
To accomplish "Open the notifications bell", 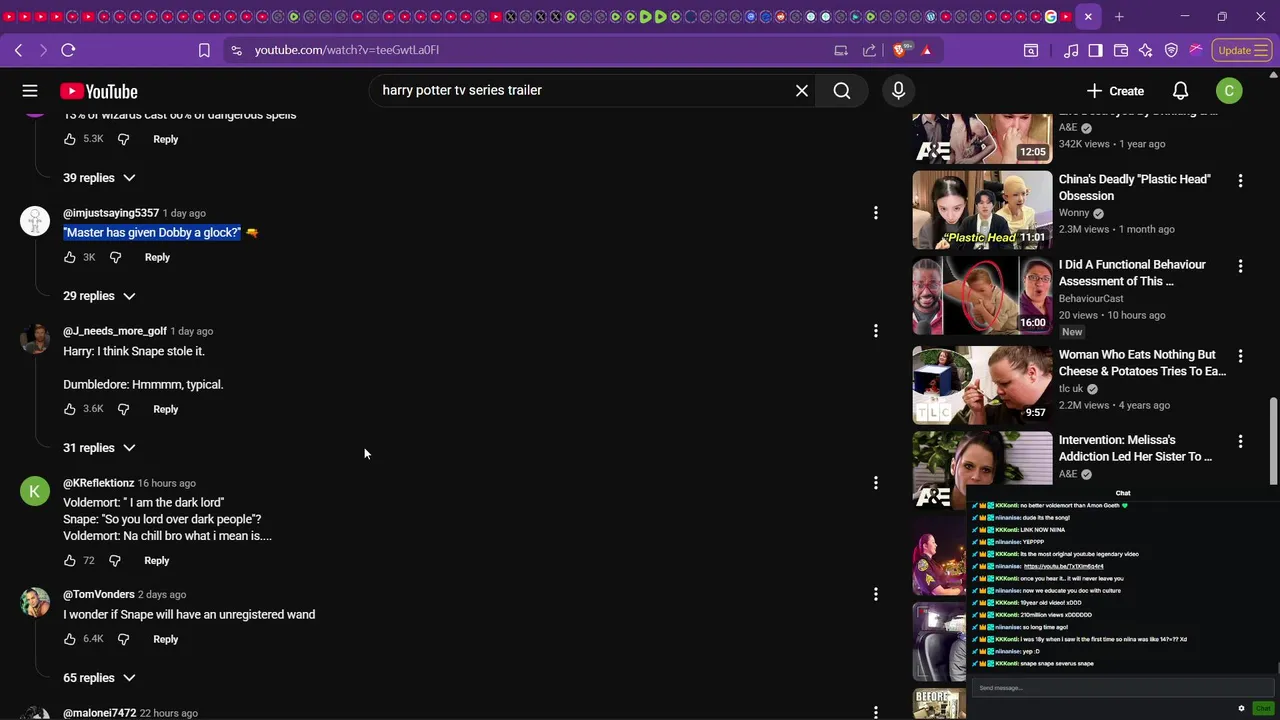I will click(x=1180, y=91).
